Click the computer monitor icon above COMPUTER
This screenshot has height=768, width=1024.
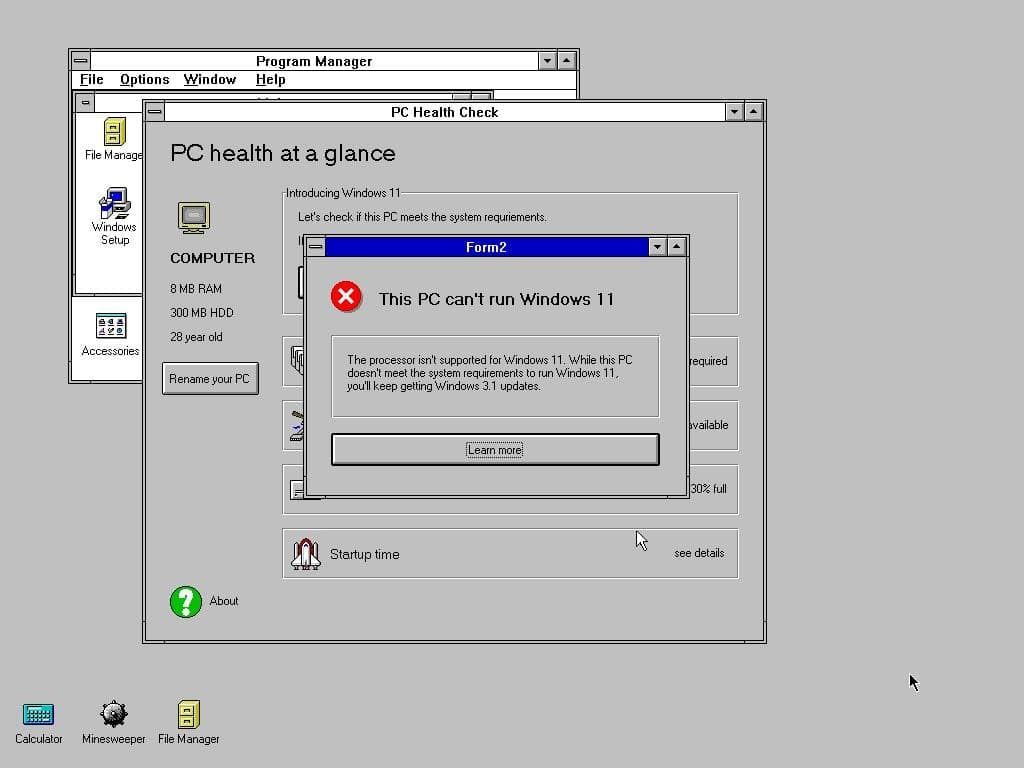click(194, 217)
